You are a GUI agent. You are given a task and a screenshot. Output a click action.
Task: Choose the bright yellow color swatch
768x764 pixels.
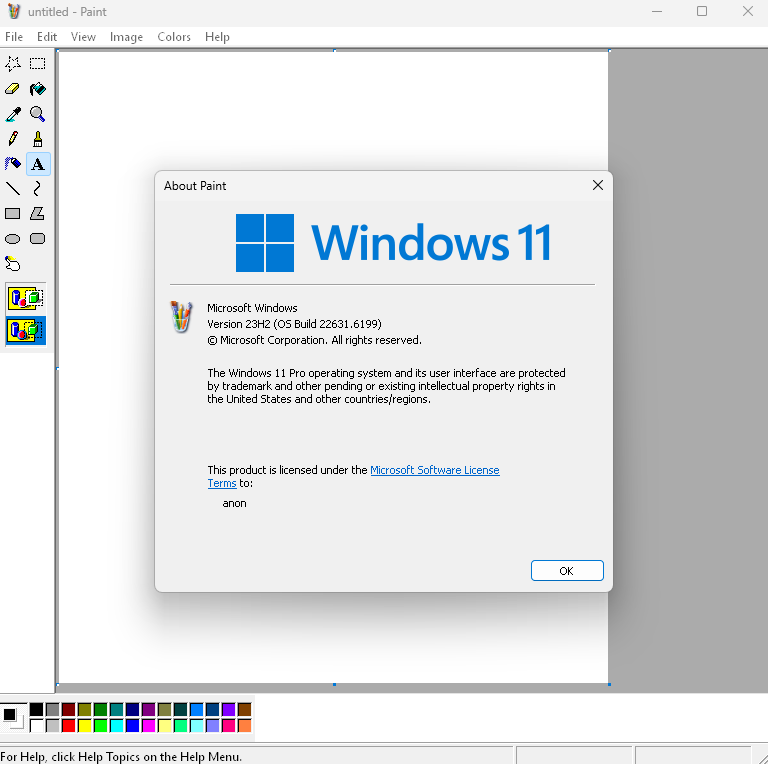85,725
